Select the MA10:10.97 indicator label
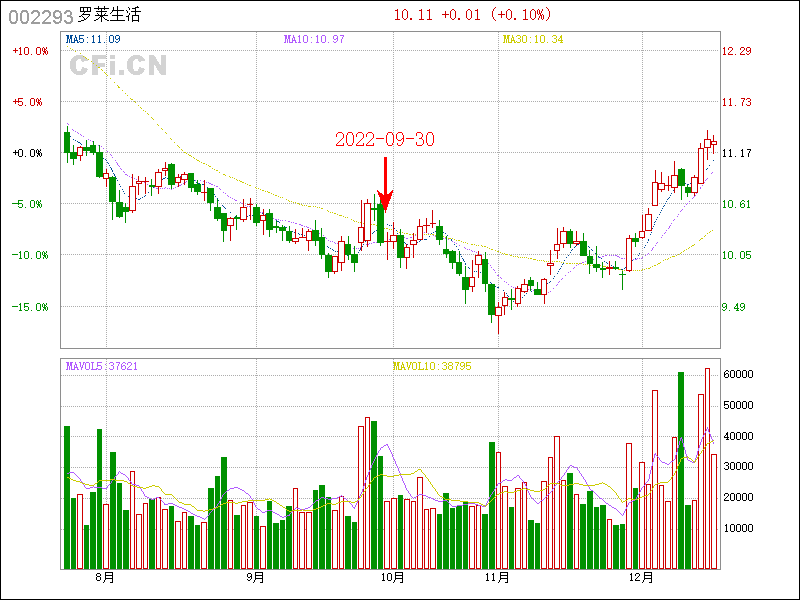800x600 pixels. pos(315,39)
